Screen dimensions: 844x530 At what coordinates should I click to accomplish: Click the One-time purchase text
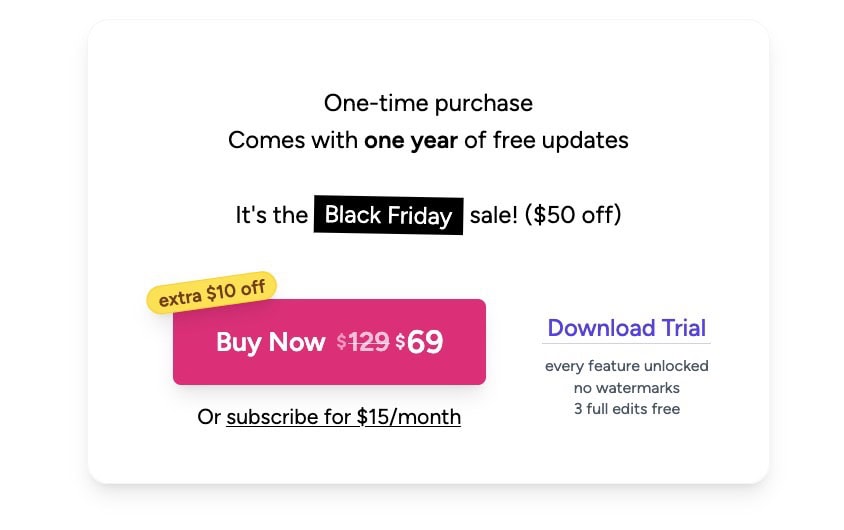pos(428,103)
